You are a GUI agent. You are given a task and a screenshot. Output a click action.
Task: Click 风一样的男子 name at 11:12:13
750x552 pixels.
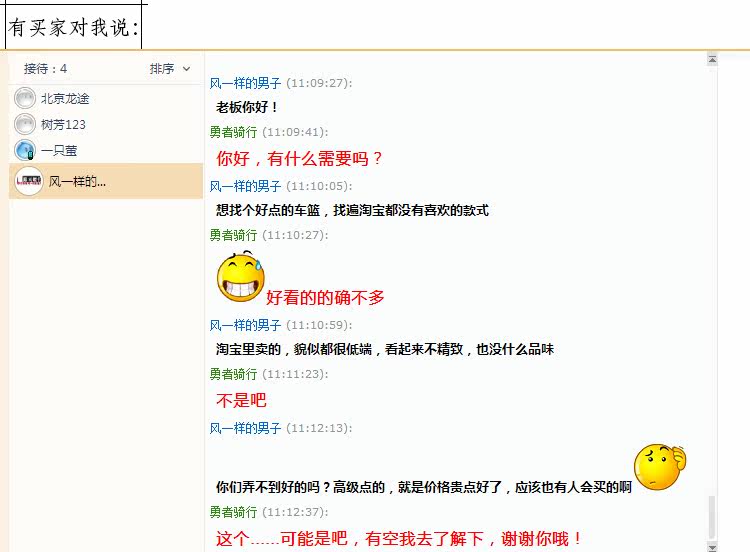click(245, 428)
